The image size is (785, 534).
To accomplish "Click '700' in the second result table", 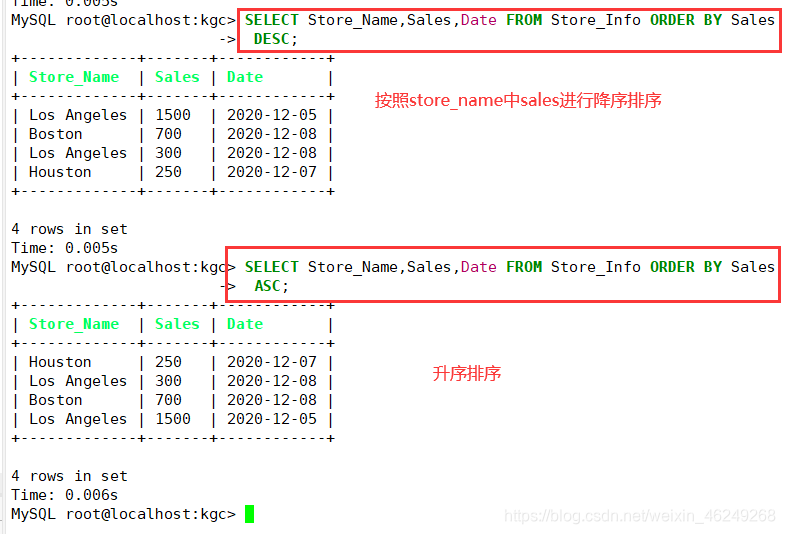I will pos(168,400).
